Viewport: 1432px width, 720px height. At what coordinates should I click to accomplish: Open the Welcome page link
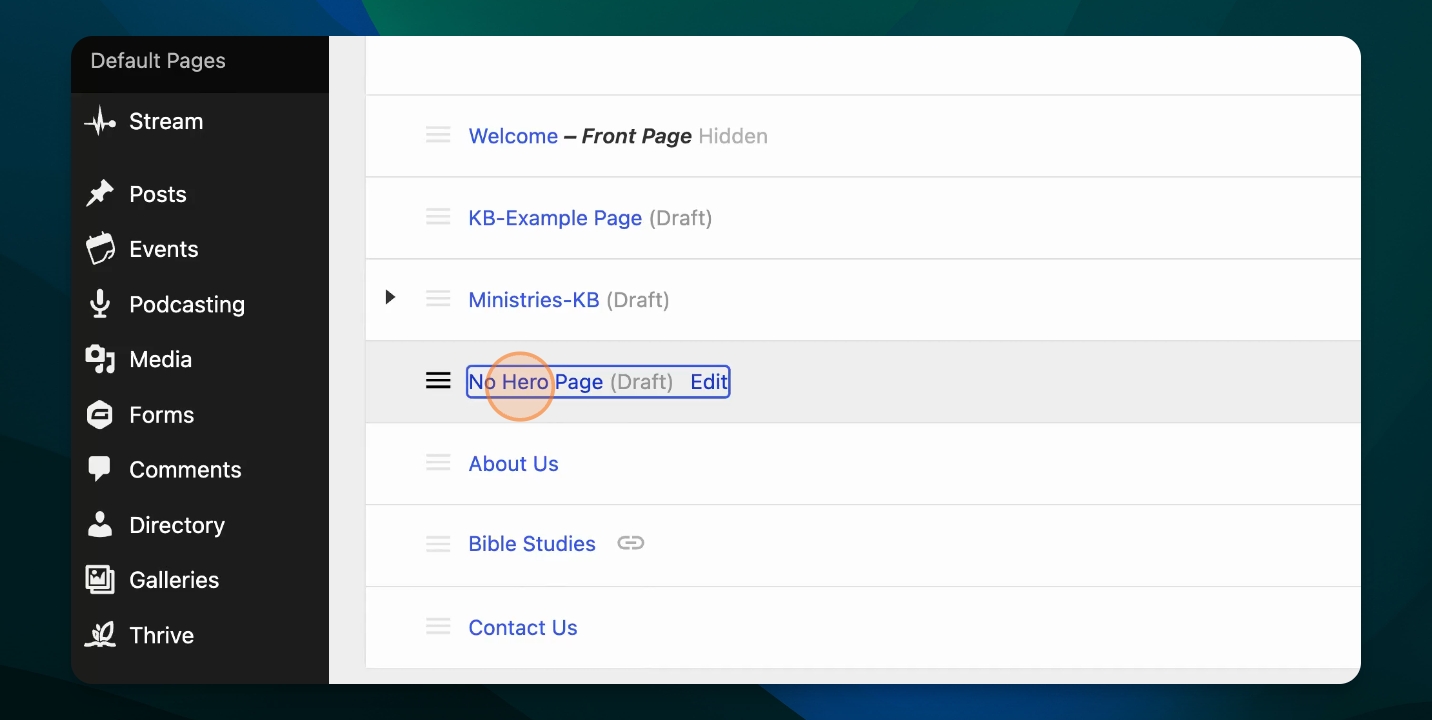[514, 136]
